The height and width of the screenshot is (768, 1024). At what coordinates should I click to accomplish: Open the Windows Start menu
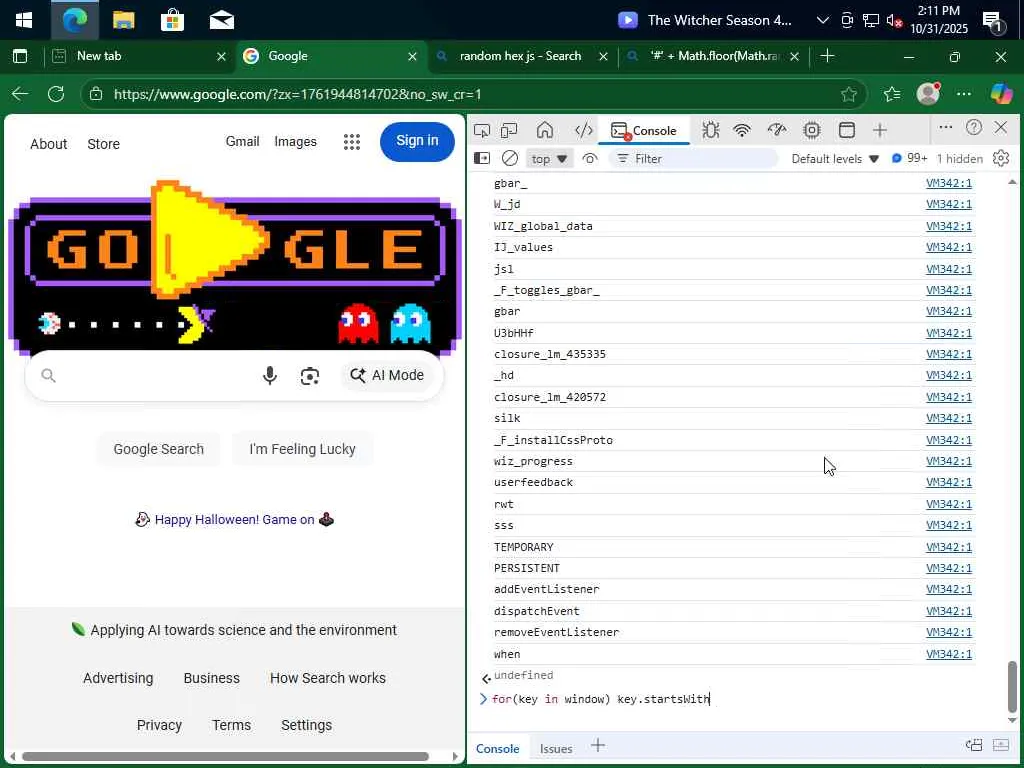(24, 20)
